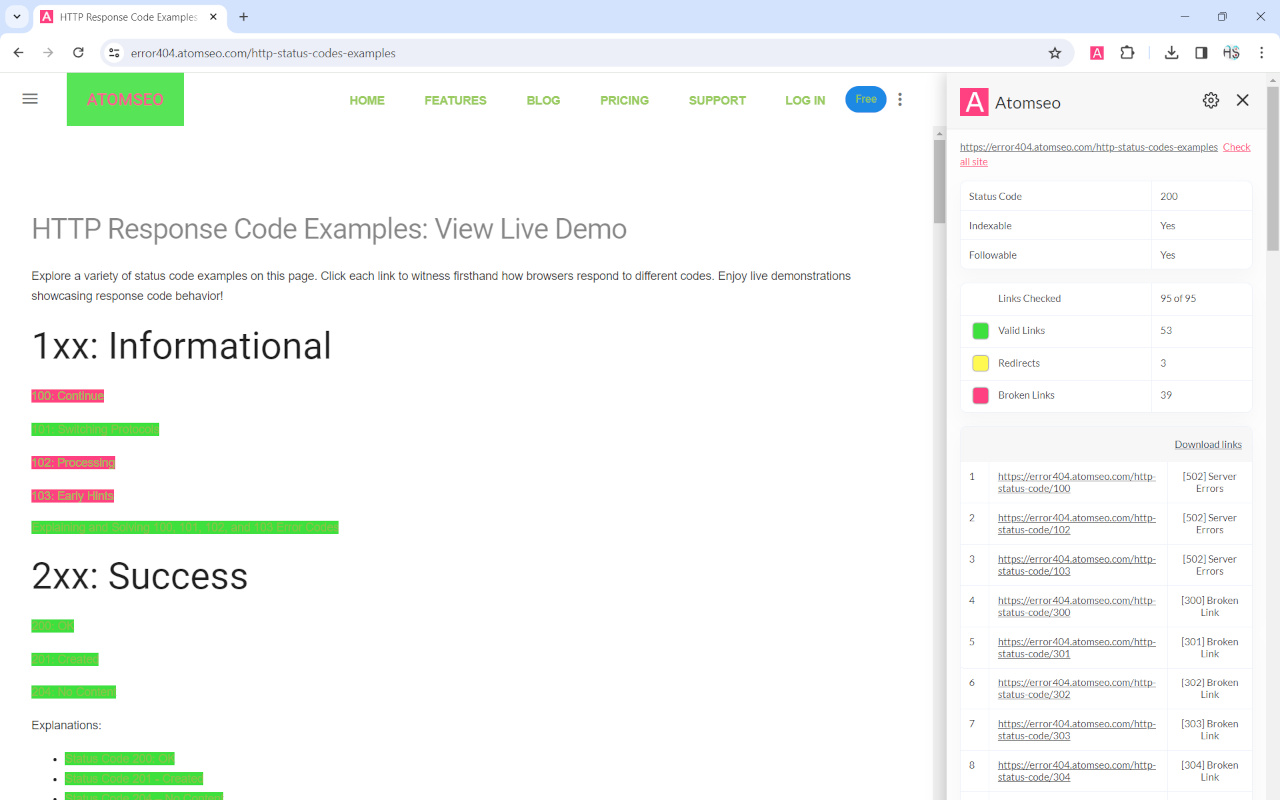Click the page reload icon
This screenshot has width=1280, height=800.
click(x=78, y=52)
